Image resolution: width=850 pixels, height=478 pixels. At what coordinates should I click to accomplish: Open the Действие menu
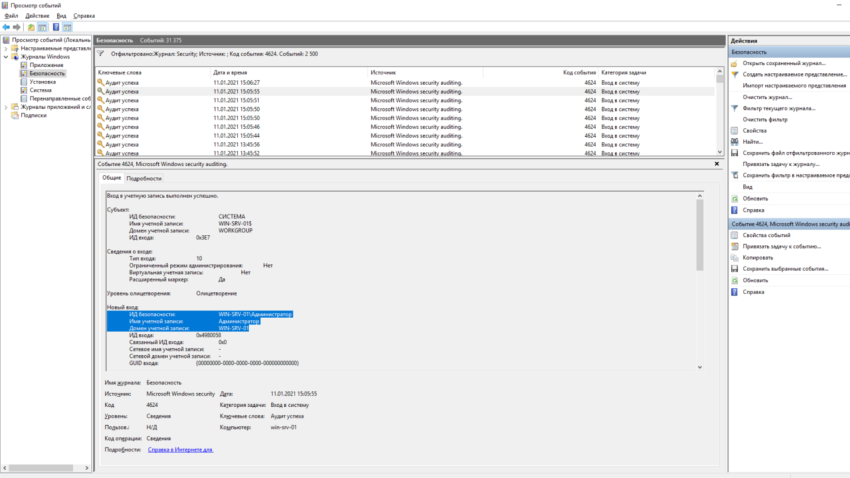[37, 16]
